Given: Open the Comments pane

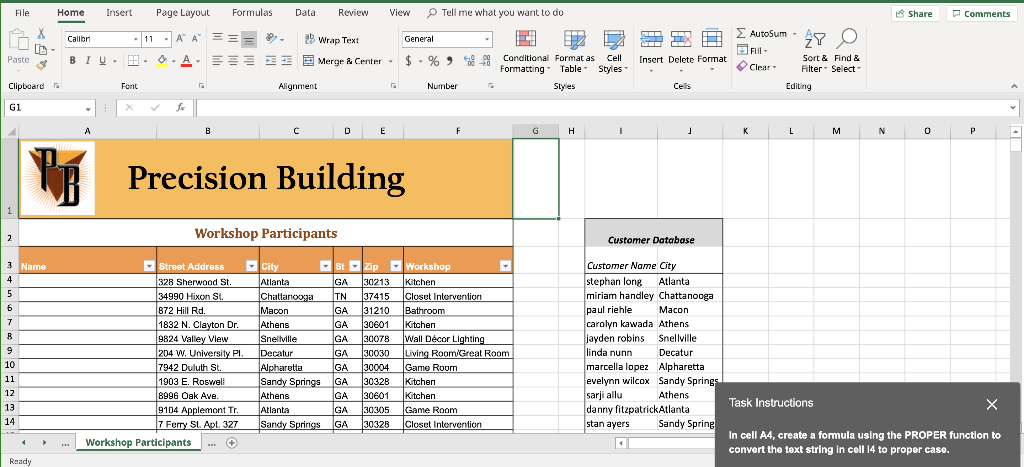Looking at the screenshot, I should click(981, 14).
